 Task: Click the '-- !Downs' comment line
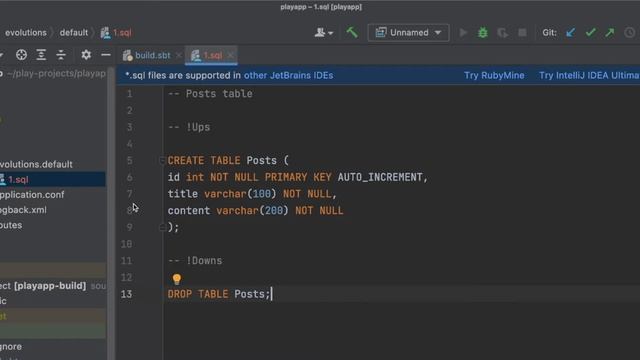[x=195, y=261]
